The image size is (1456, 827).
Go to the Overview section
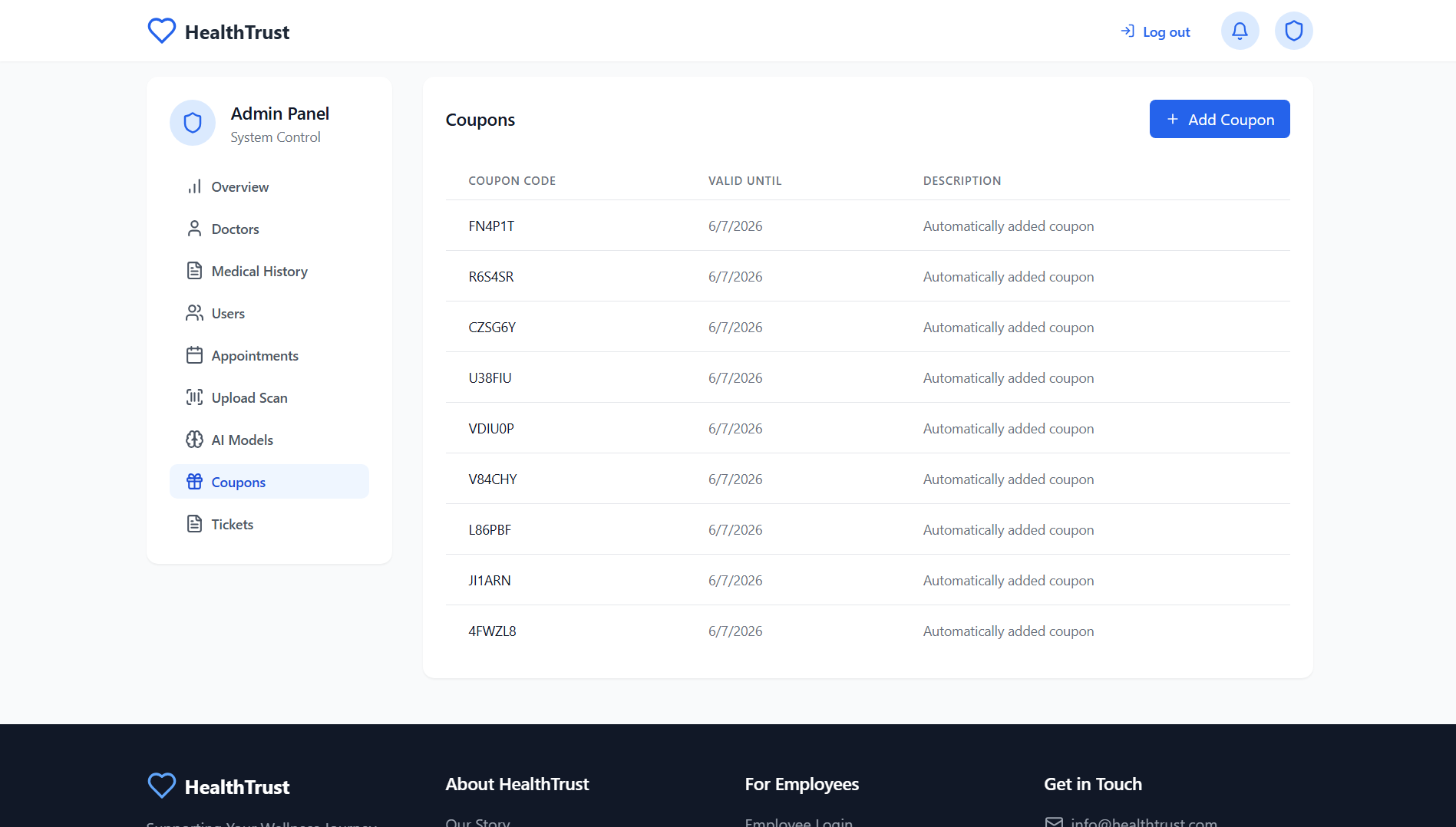point(269,186)
